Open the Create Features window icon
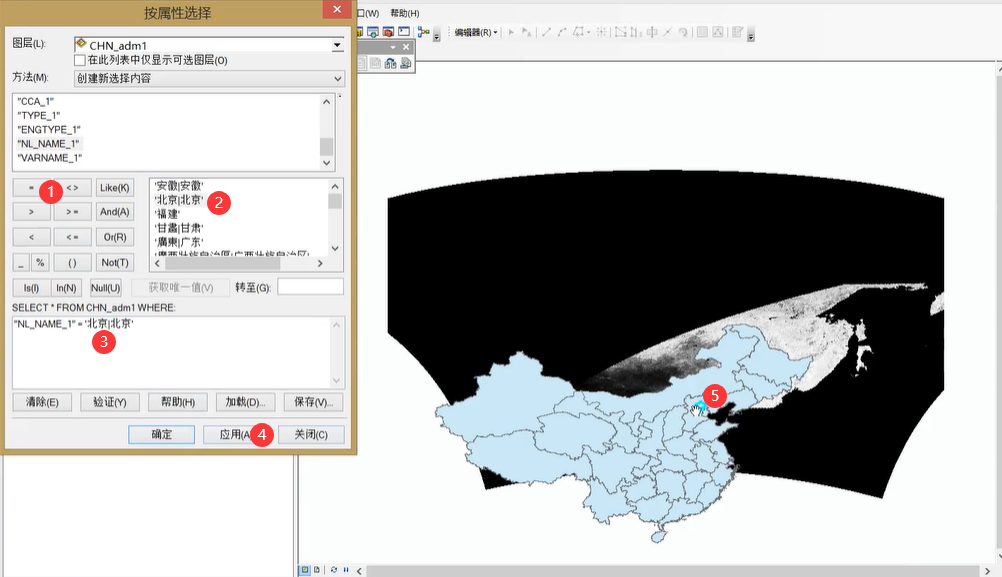This screenshot has height=577, width=1002. [x=737, y=32]
